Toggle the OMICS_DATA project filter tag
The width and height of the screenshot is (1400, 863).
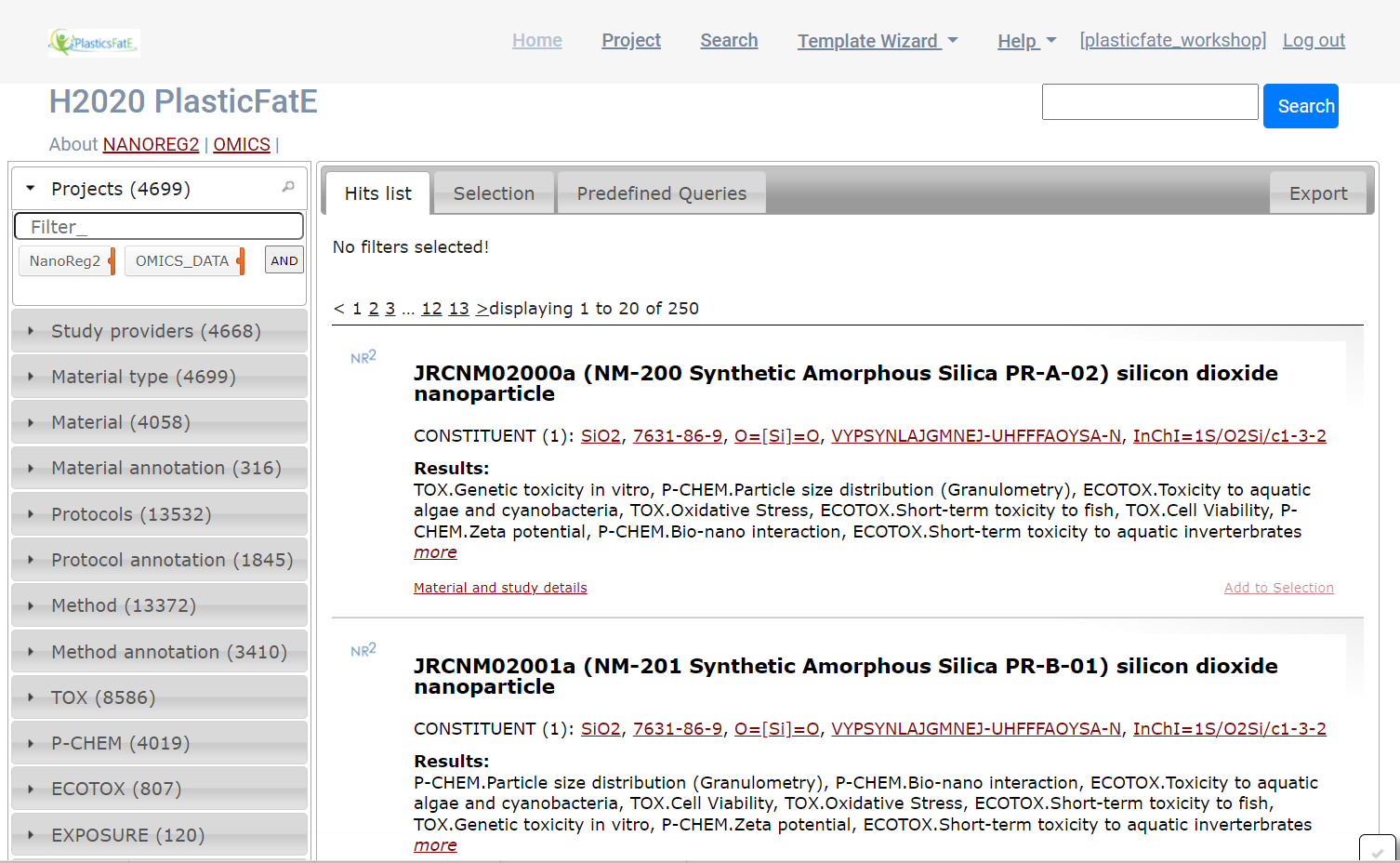pyautogui.click(x=182, y=261)
